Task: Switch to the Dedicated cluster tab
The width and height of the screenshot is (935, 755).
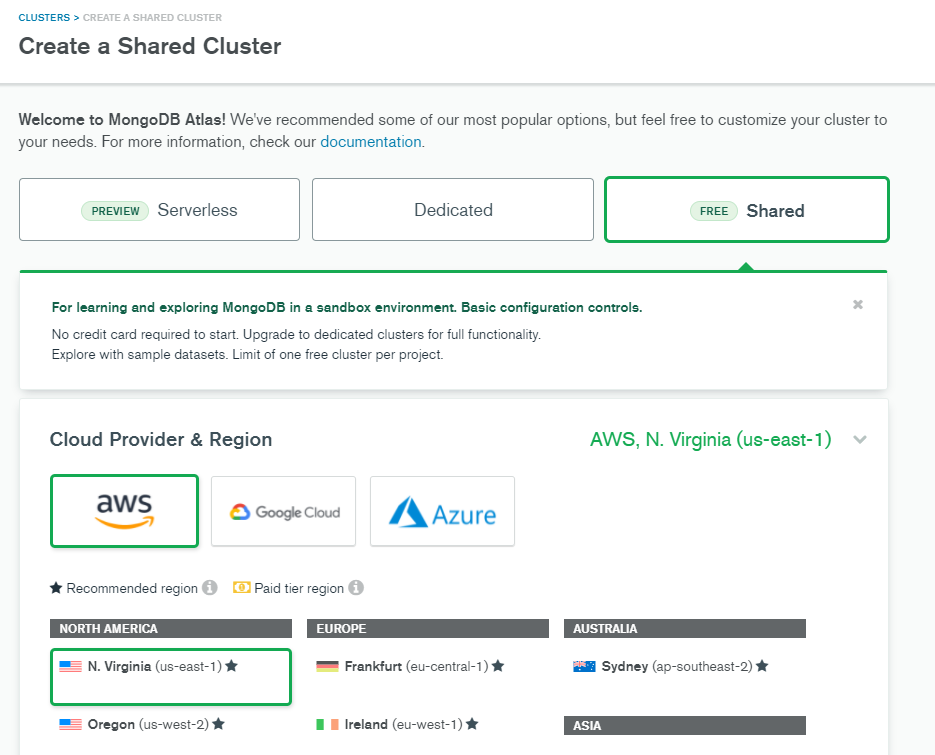Action: coord(453,210)
